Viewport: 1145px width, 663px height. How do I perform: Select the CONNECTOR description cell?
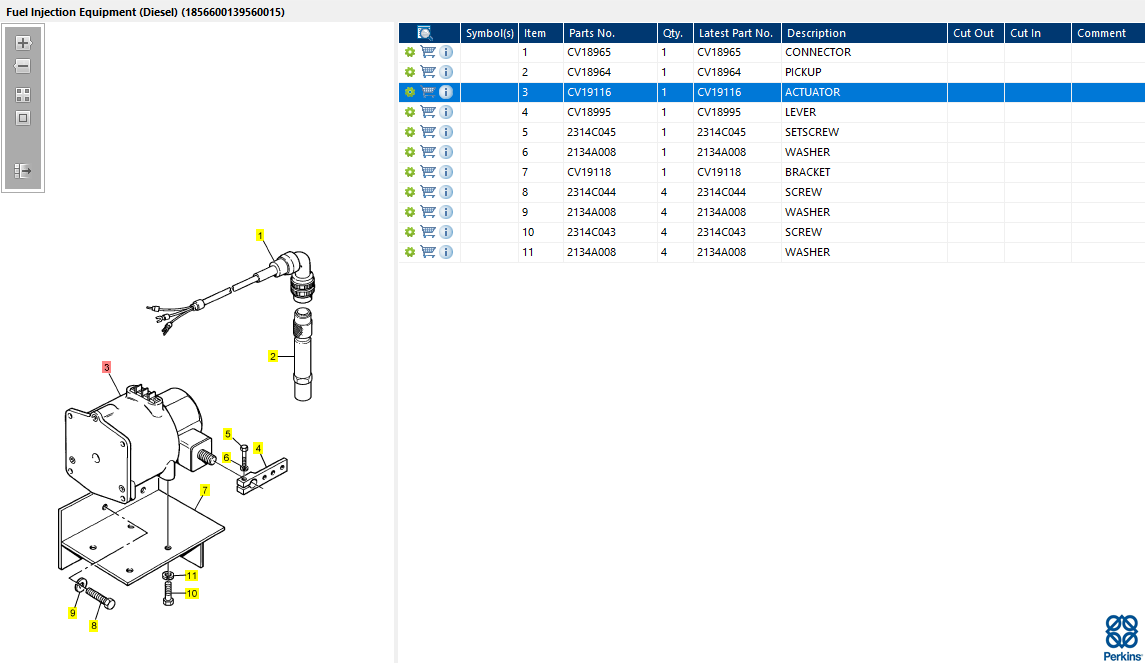[864, 52]
